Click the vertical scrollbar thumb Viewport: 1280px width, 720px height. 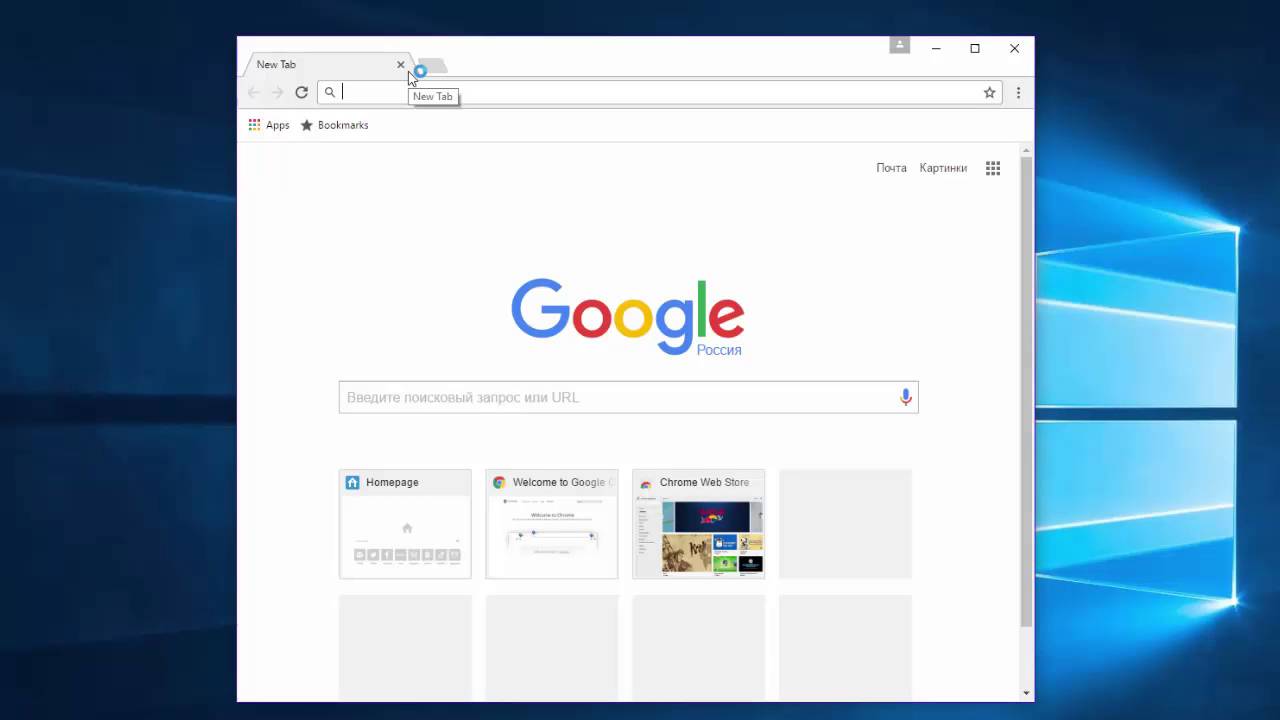pyautogui.click(x=1026, y=391)
